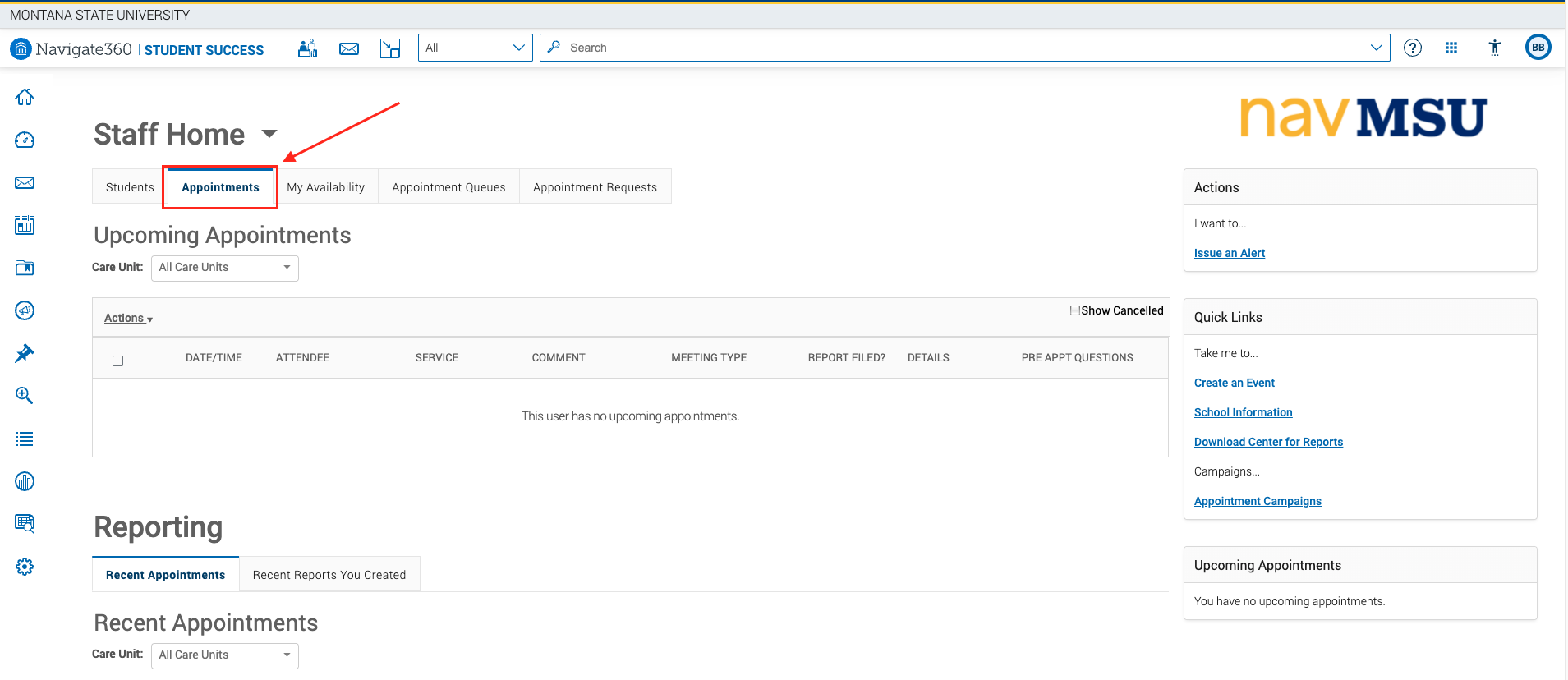1568x680 pixels.
Task: Open the report search icon in sidebar
Action: coord(25,524)
